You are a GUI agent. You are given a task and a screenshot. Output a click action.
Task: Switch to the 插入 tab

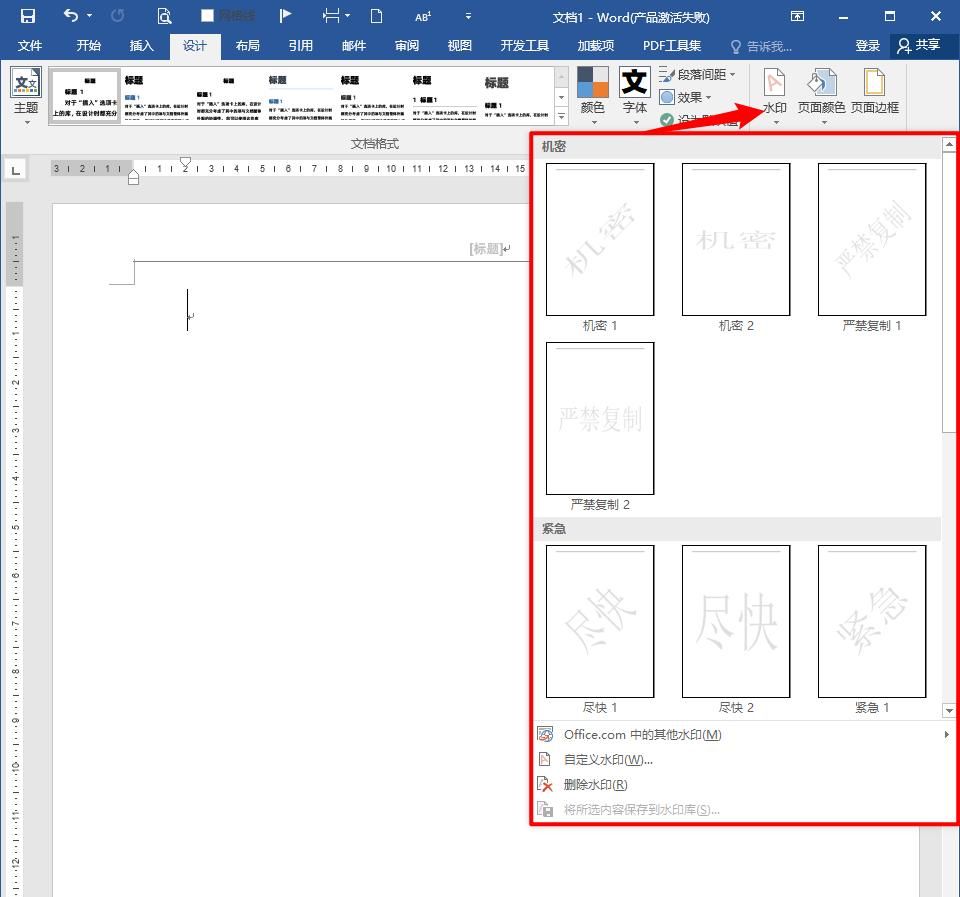click(141, 46)
